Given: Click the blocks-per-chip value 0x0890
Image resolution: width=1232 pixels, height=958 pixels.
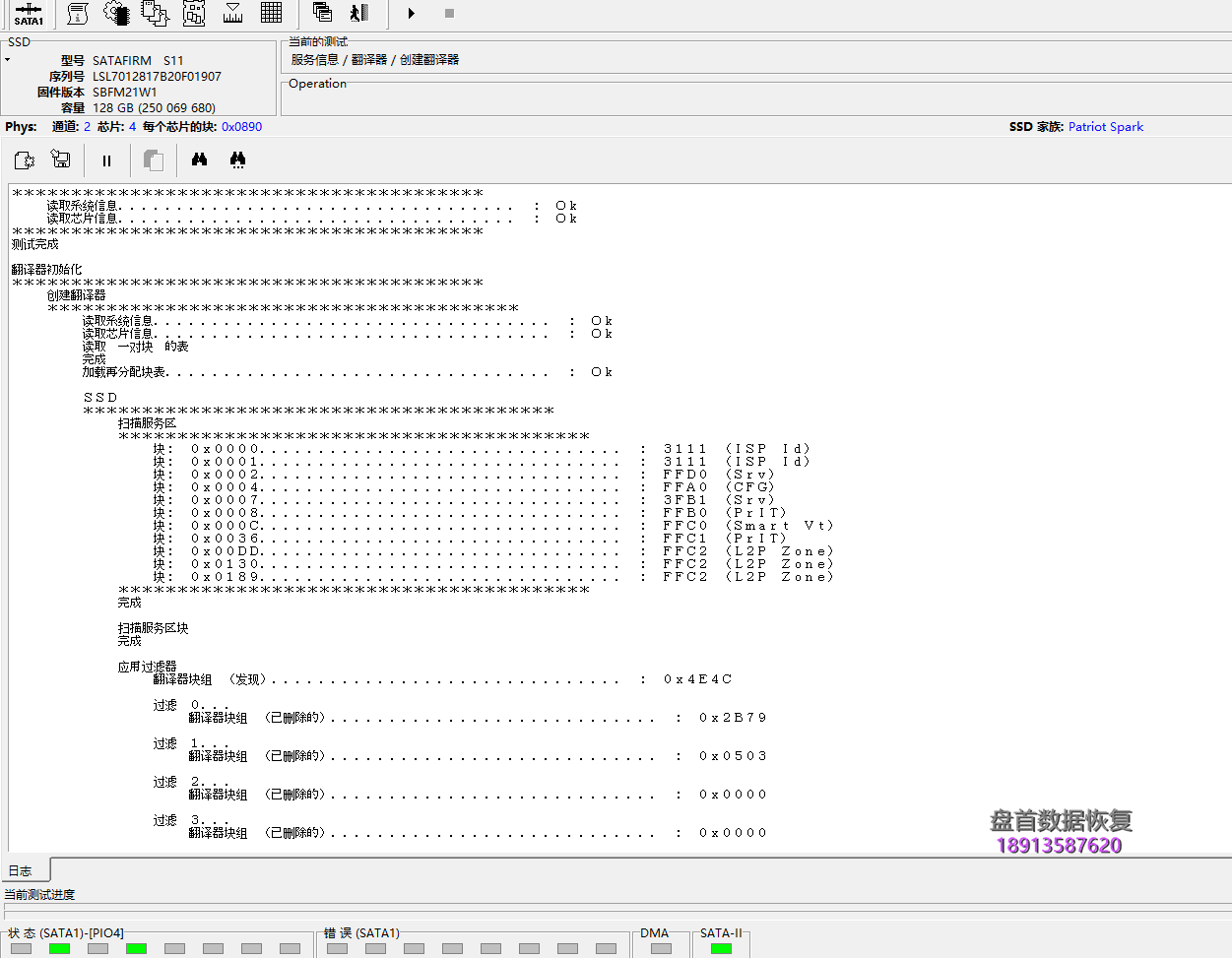Looking at the screenshot, I should [241, 127].
